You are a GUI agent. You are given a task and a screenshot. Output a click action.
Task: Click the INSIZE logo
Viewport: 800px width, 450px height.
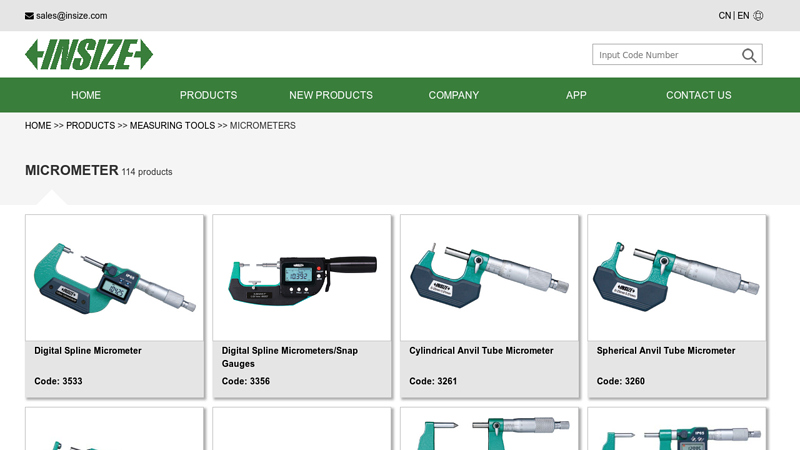[89, 54]
